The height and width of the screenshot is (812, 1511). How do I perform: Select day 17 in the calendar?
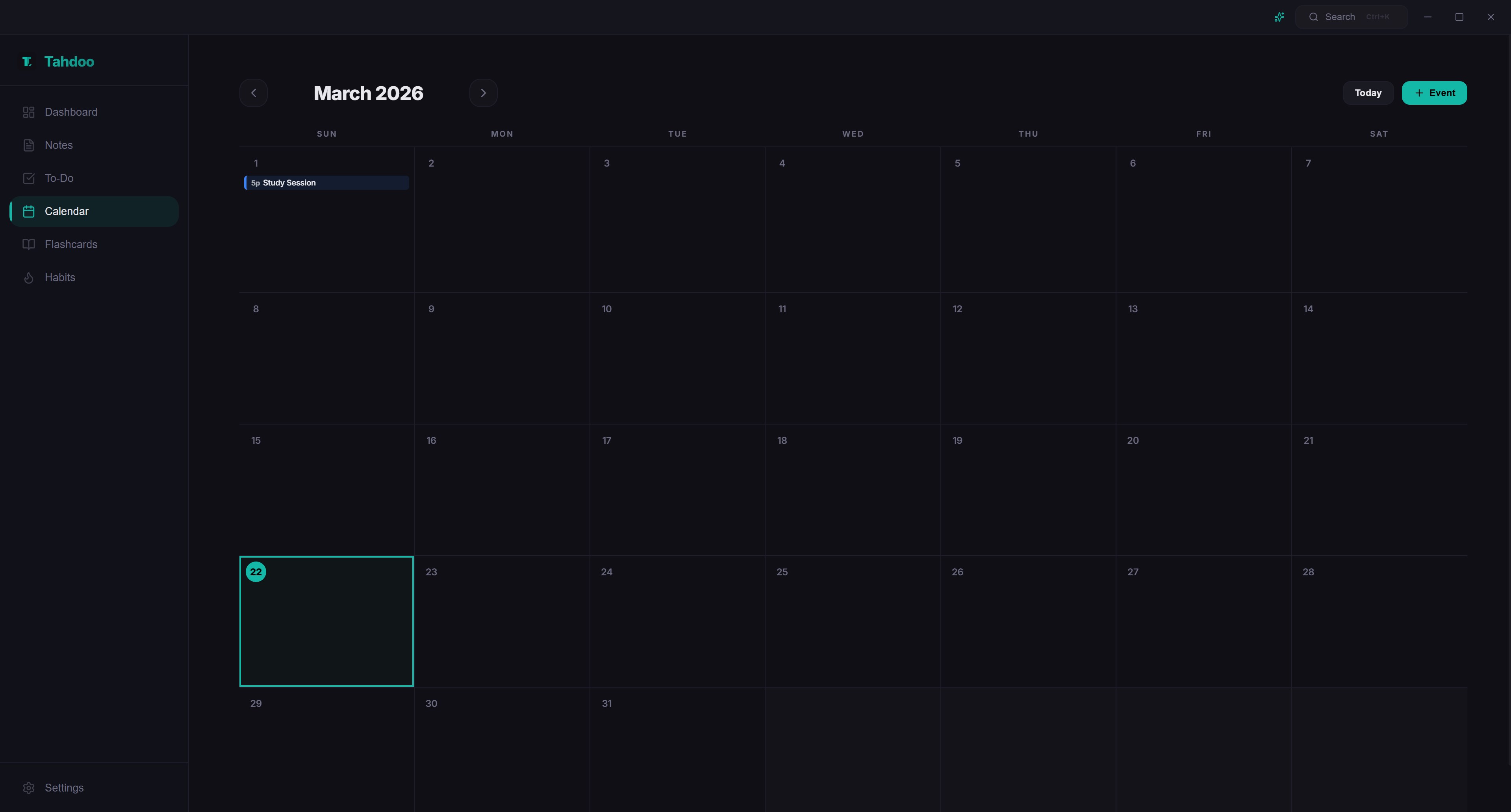[677, 489]
